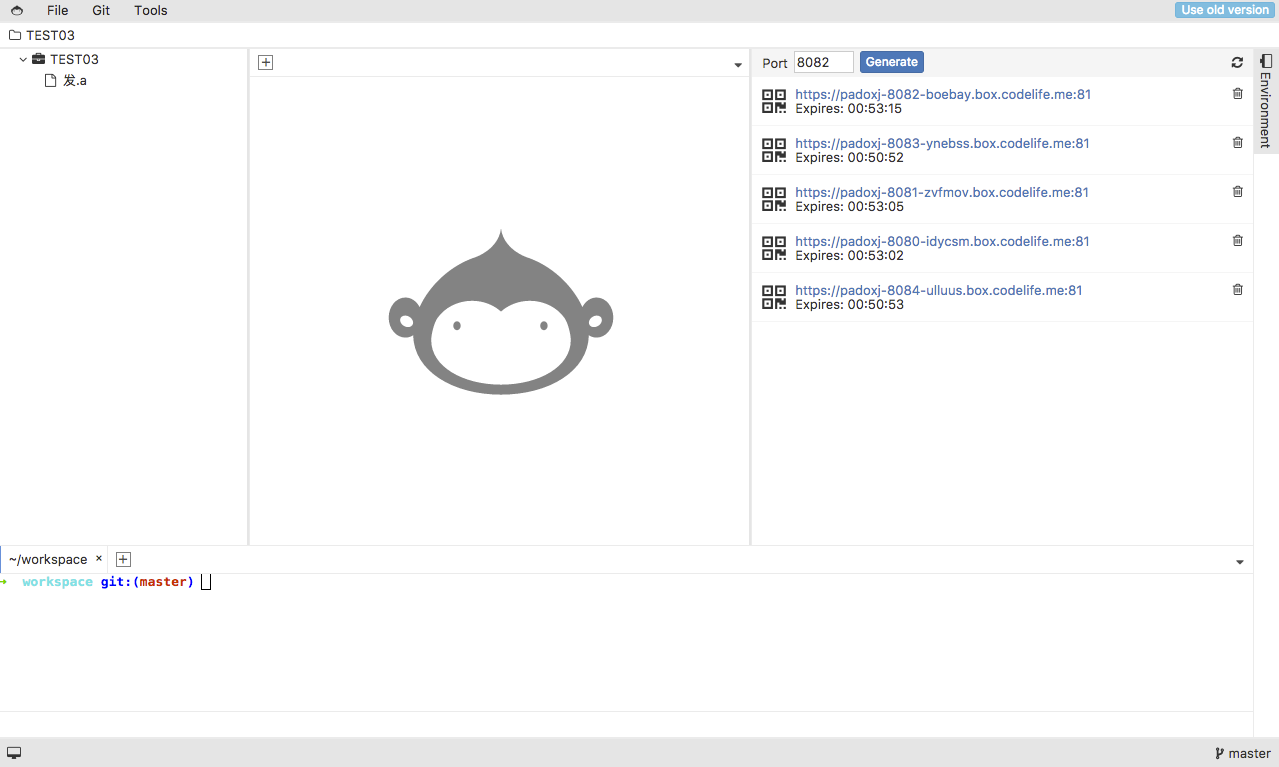The image size is (1279, 767).
Task: Add a new editor tab with plus icon
Action: 266,62
